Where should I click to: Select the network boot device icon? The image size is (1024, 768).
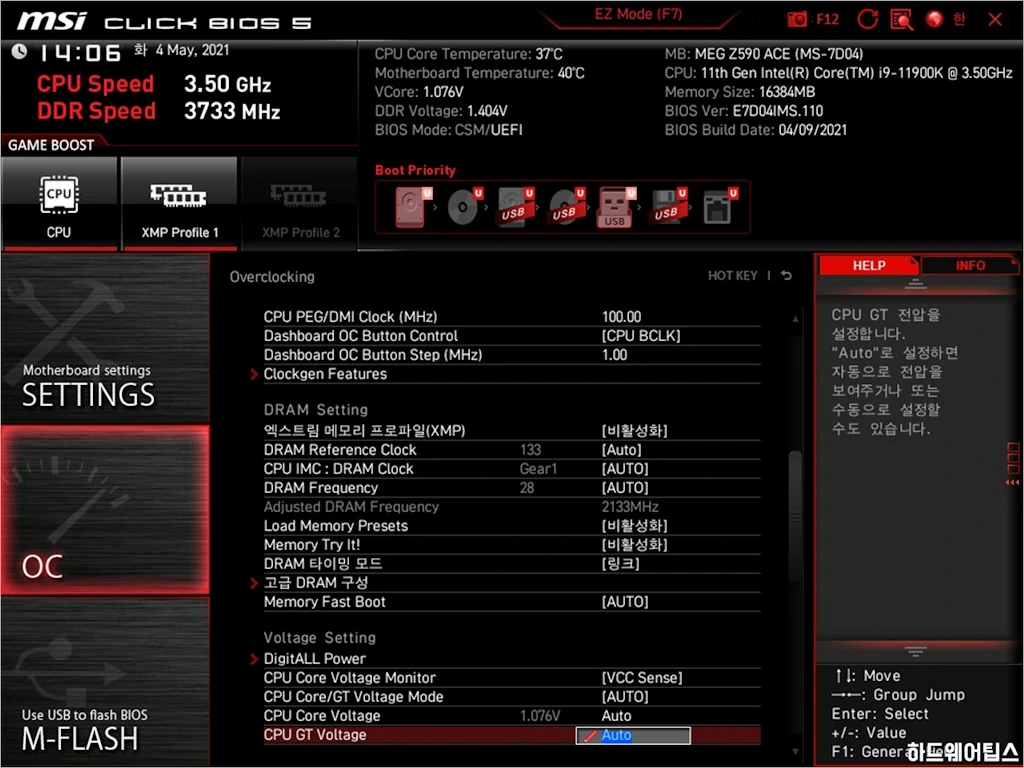(719, 206)
